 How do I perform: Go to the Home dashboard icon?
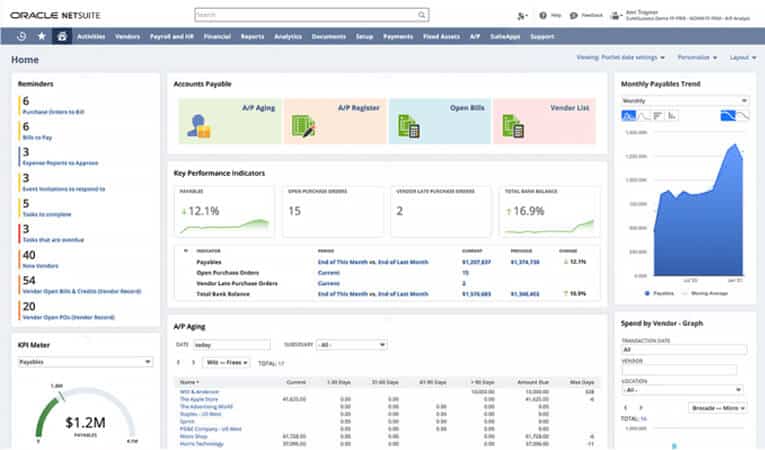click(x=62, y=36)
